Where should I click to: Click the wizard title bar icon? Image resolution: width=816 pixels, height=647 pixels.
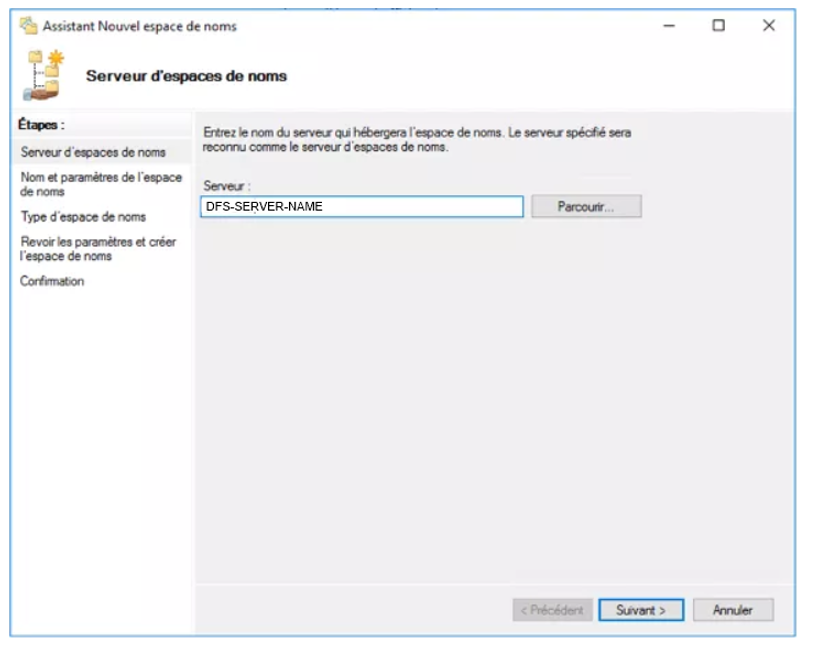tap(29, 26)
